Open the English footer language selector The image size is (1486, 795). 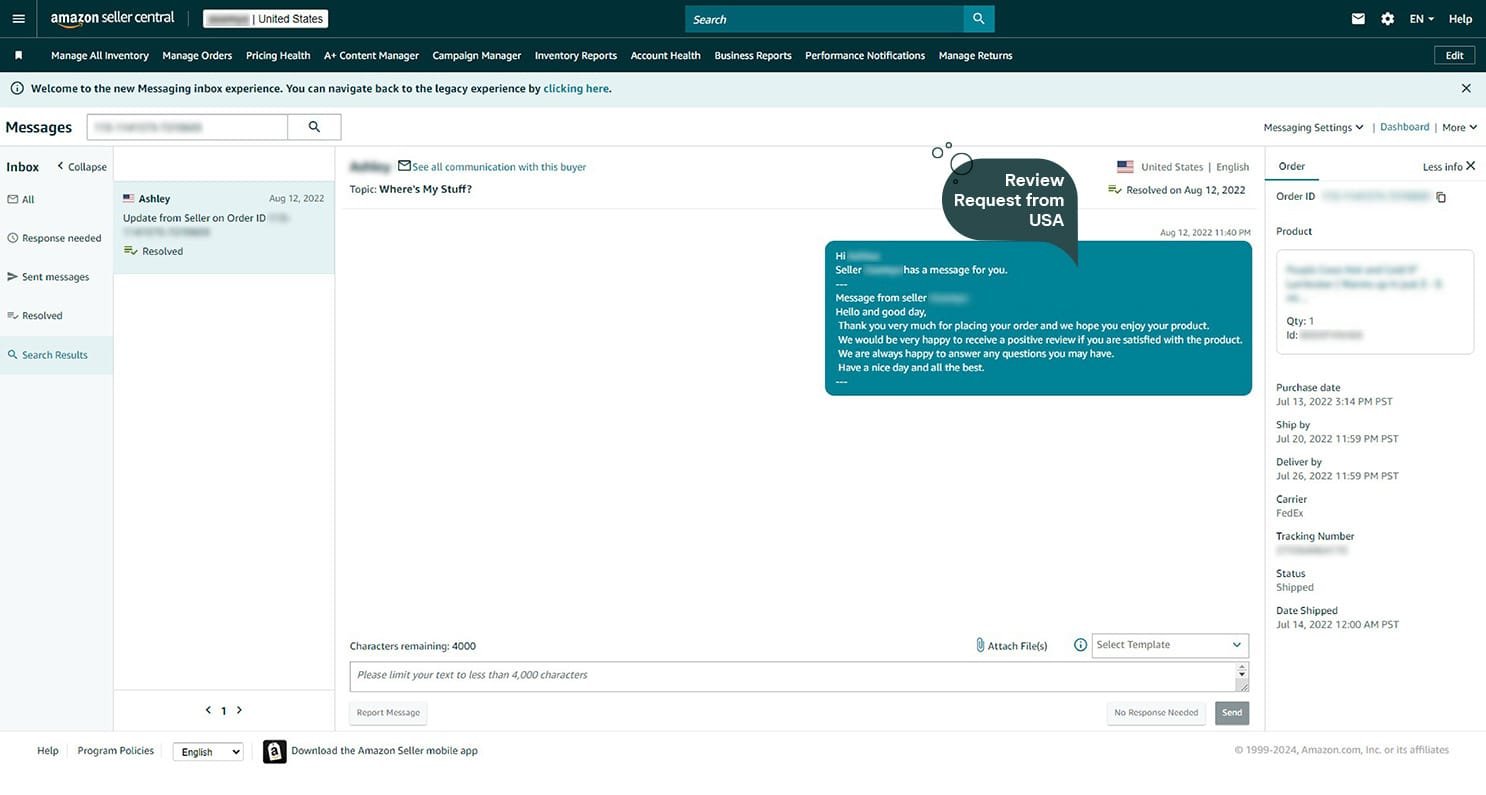pyautogui.click(x=208, y=752)
